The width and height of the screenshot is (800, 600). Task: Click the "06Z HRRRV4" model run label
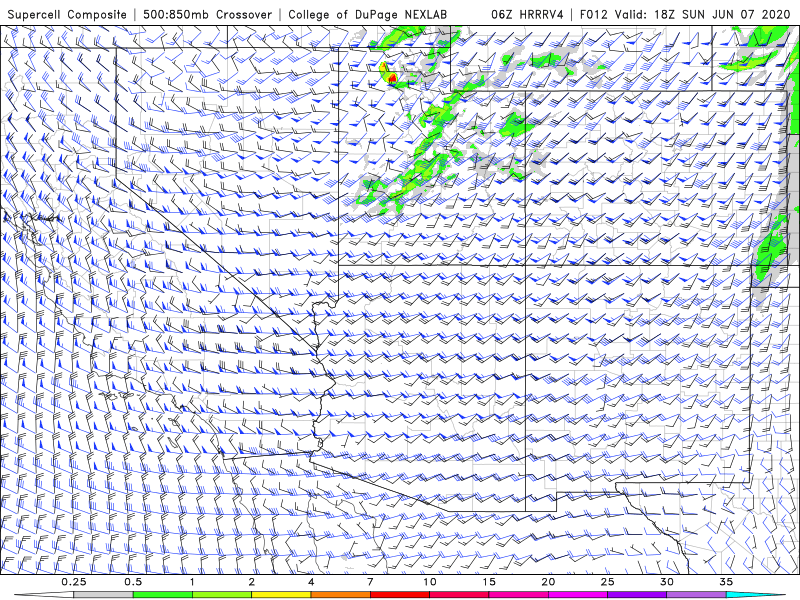click(x=527, y=14)
